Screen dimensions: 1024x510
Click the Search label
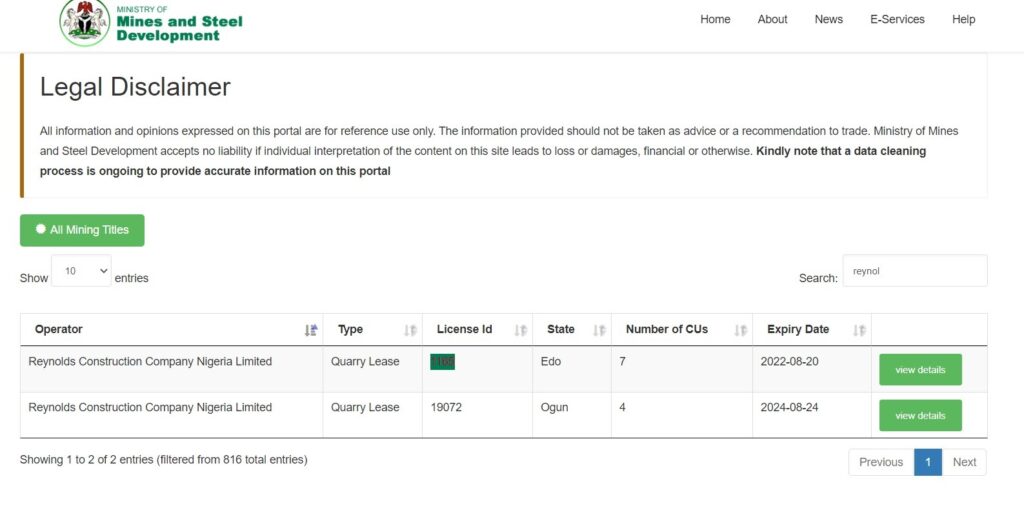[818, 278]
